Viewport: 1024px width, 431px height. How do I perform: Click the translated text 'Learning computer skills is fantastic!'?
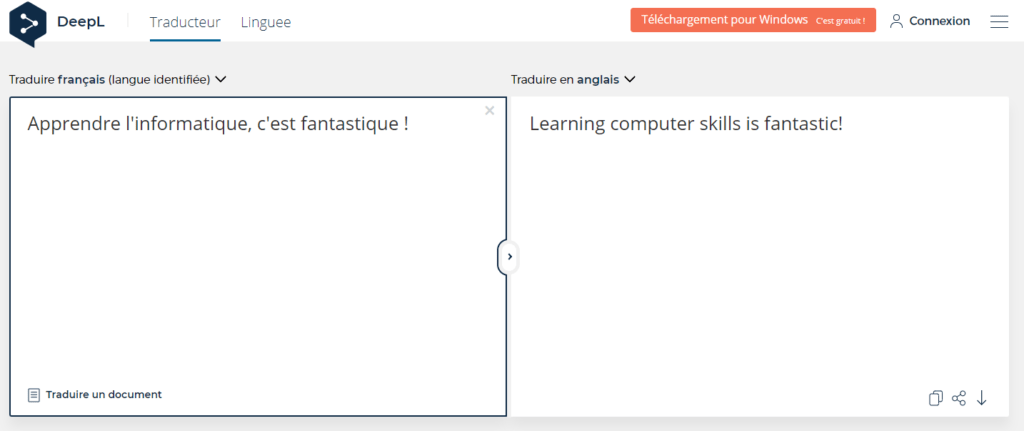point(686,124)
